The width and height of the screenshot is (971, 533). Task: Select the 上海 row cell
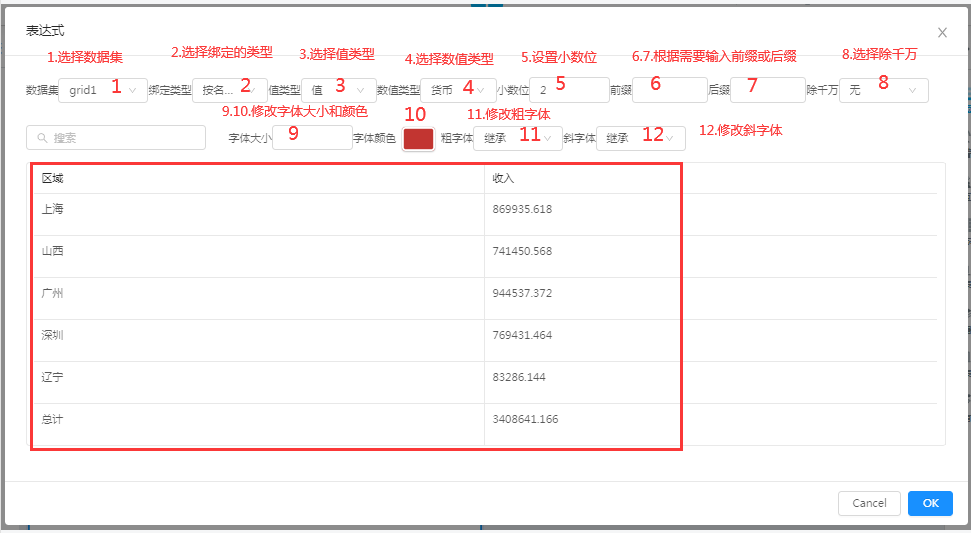tap(258, 214)
